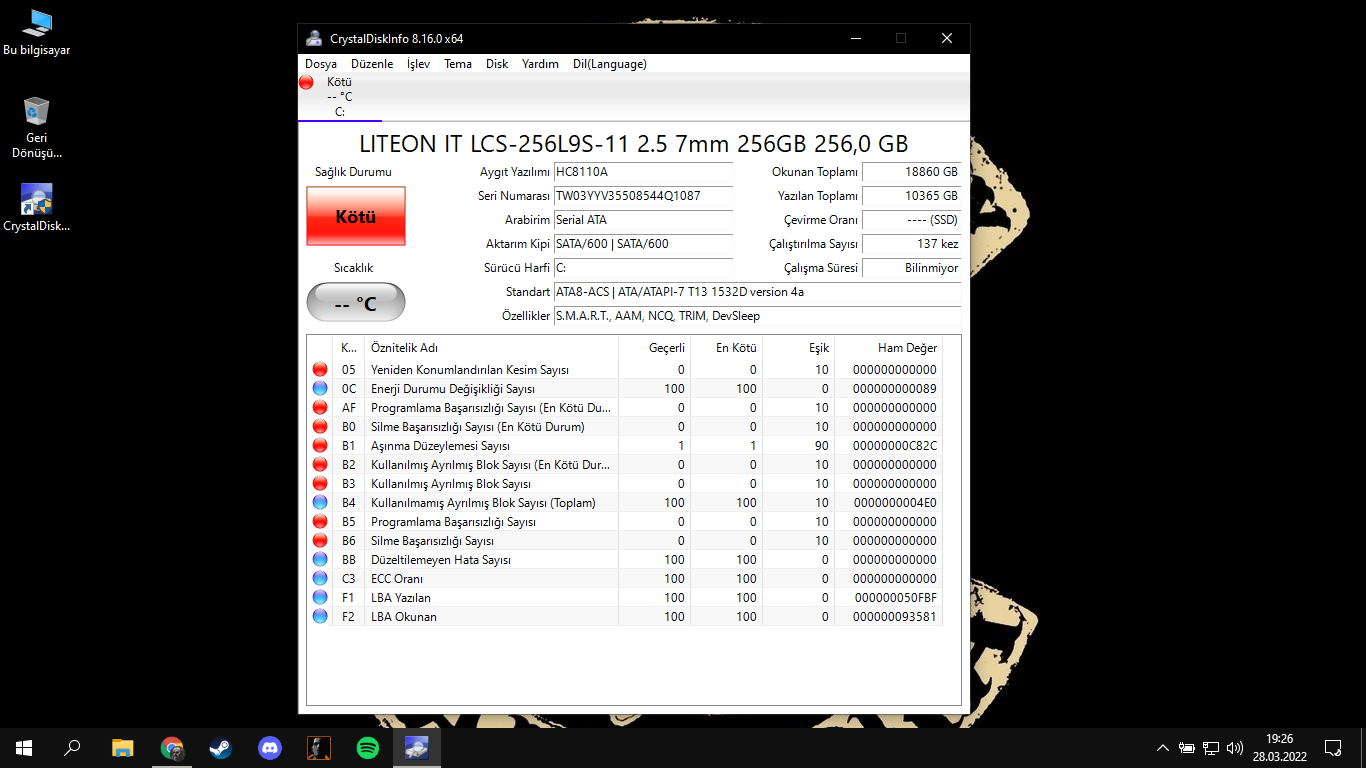The width and height of the screenshot is (1366, 768).
Task: Open Steam from the taskbar
Action: (220, 748)
